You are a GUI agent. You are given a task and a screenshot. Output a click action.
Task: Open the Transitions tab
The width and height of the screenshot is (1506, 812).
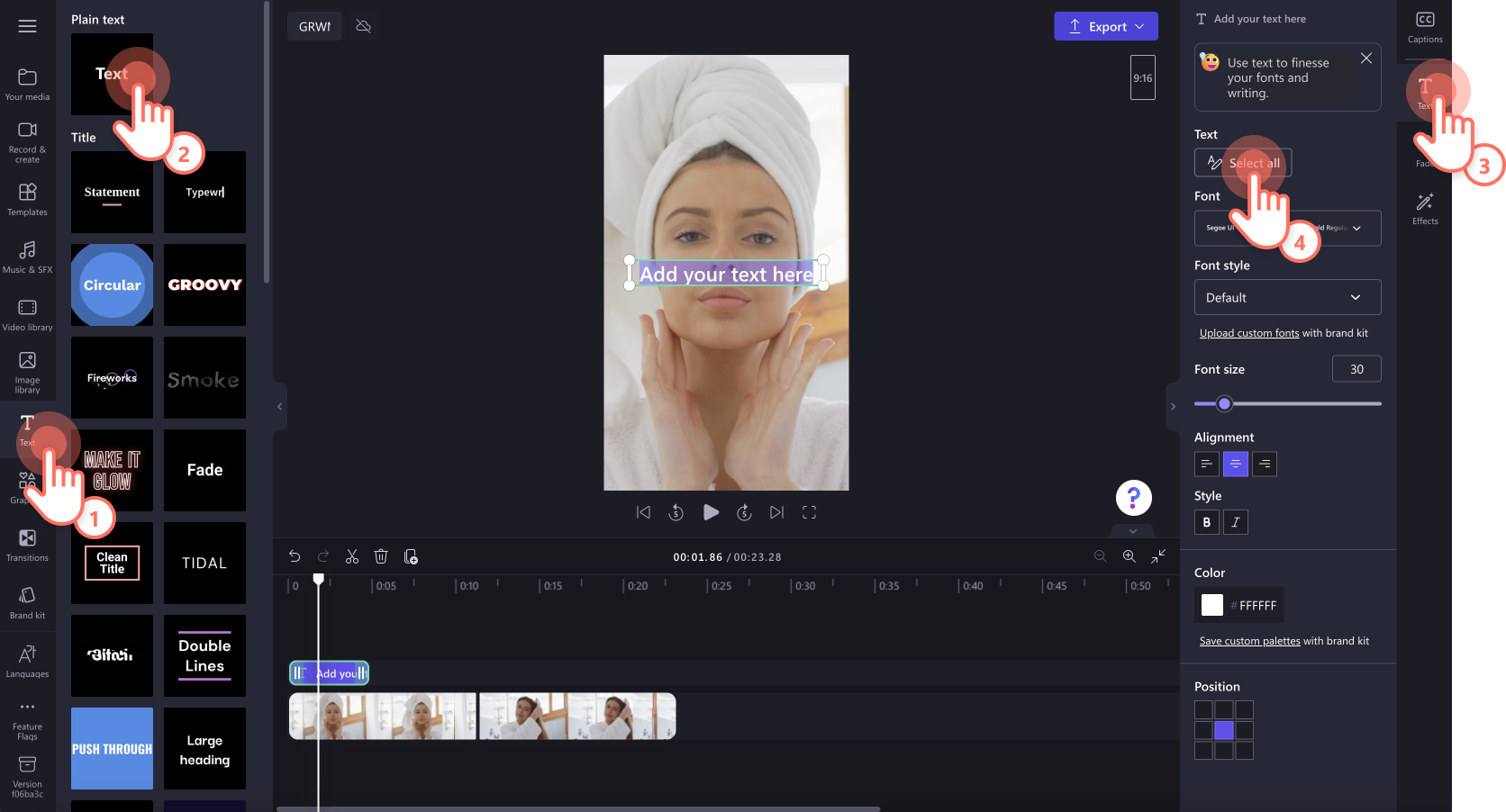point(27,546)
